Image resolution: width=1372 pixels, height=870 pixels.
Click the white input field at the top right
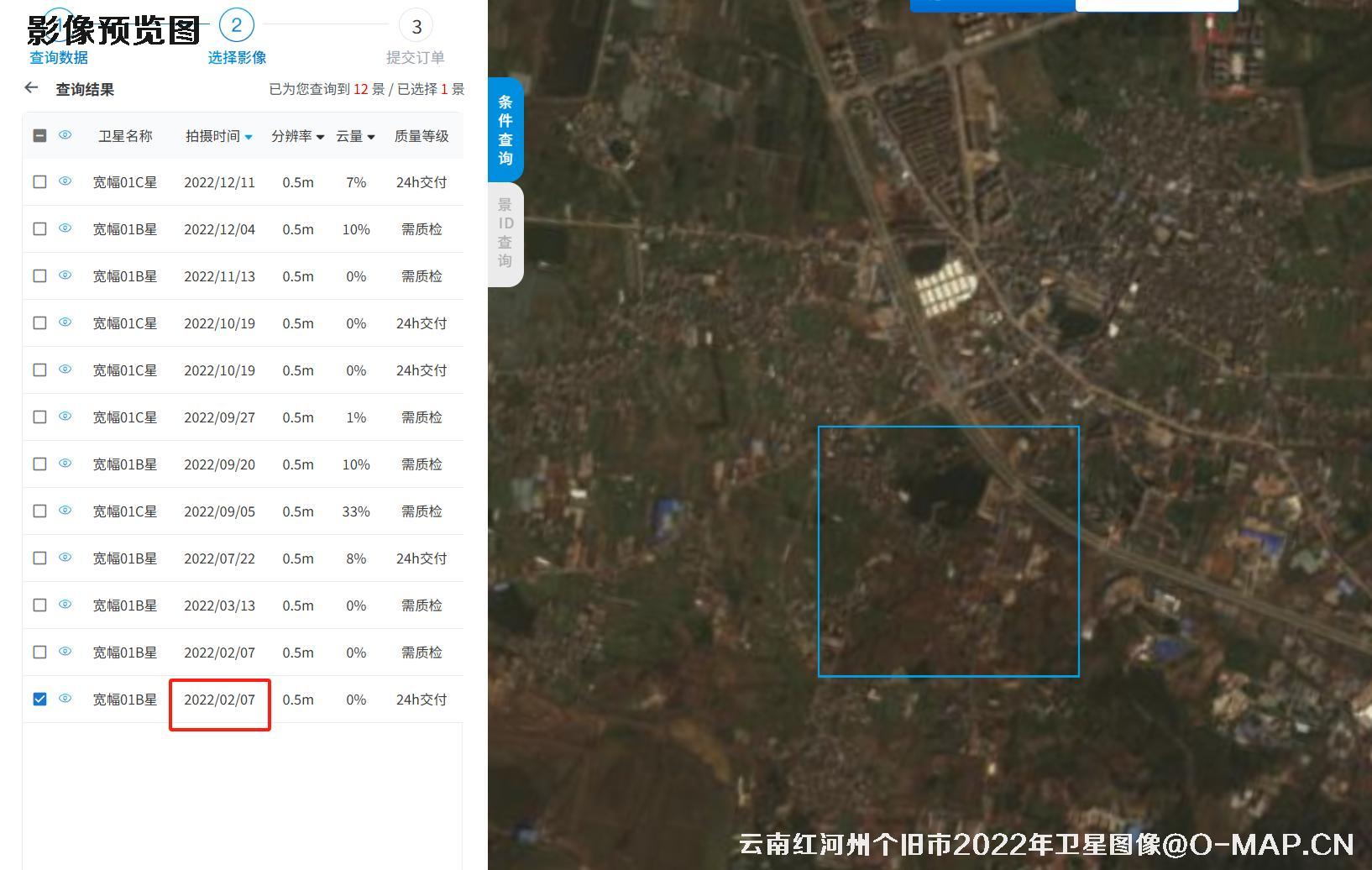pyautogui.click(x=1156, y=3)
